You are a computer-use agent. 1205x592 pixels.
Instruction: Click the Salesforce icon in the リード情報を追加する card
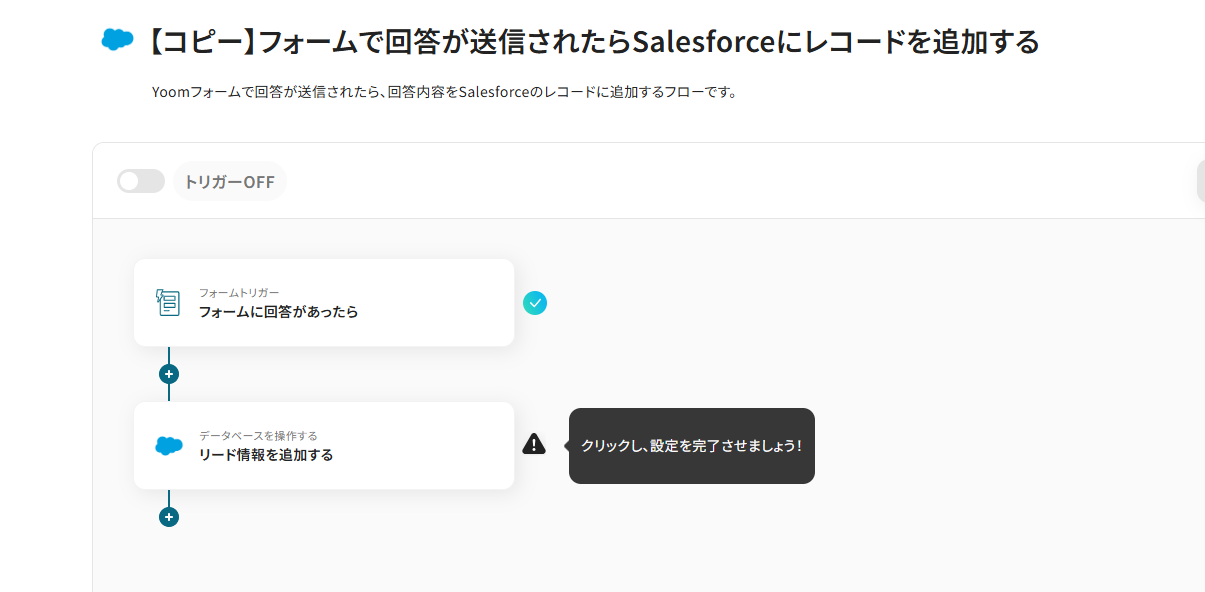pyautogui.click(x=168, y=446)
